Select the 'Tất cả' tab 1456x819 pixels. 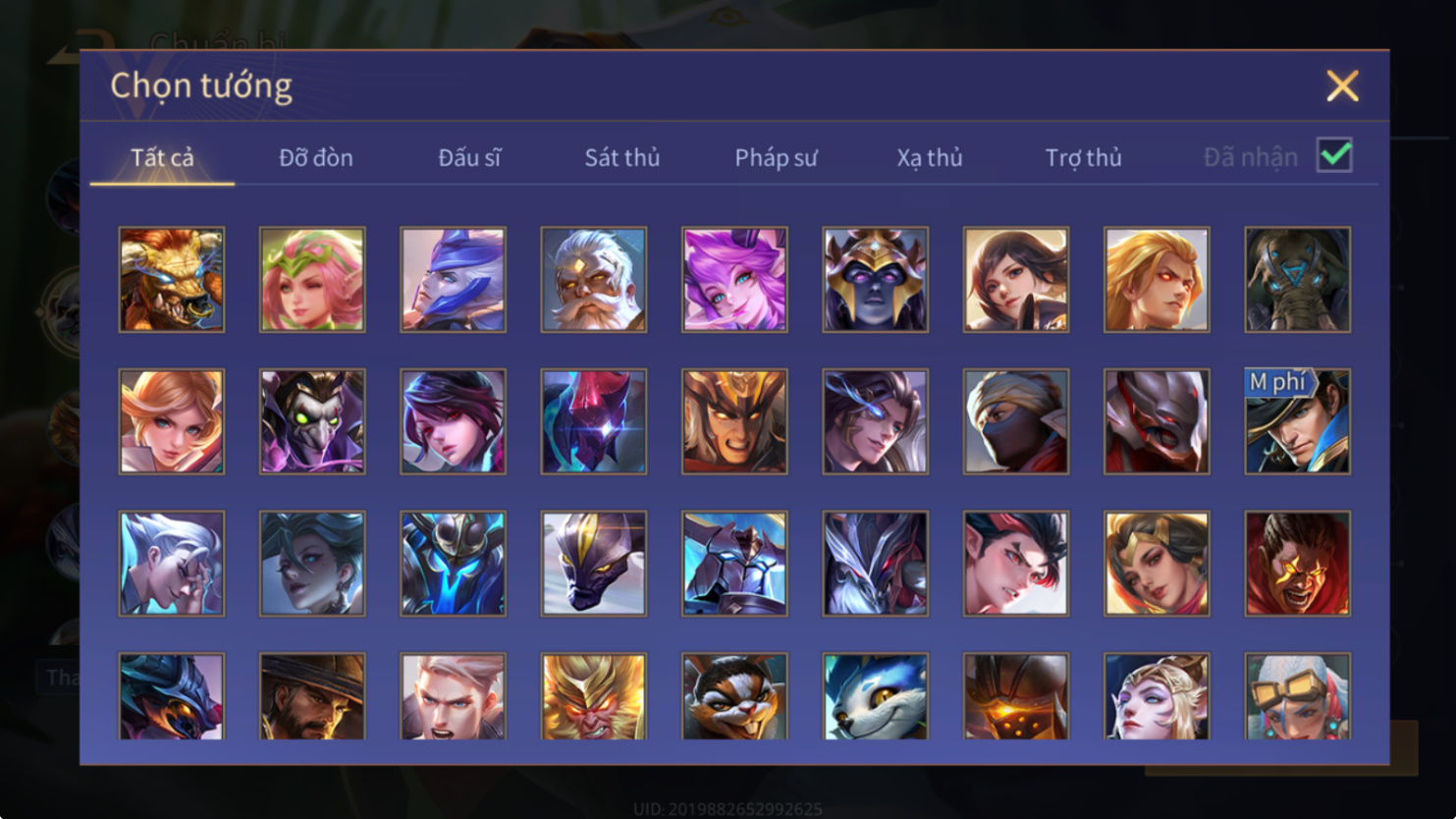(162, 157)
